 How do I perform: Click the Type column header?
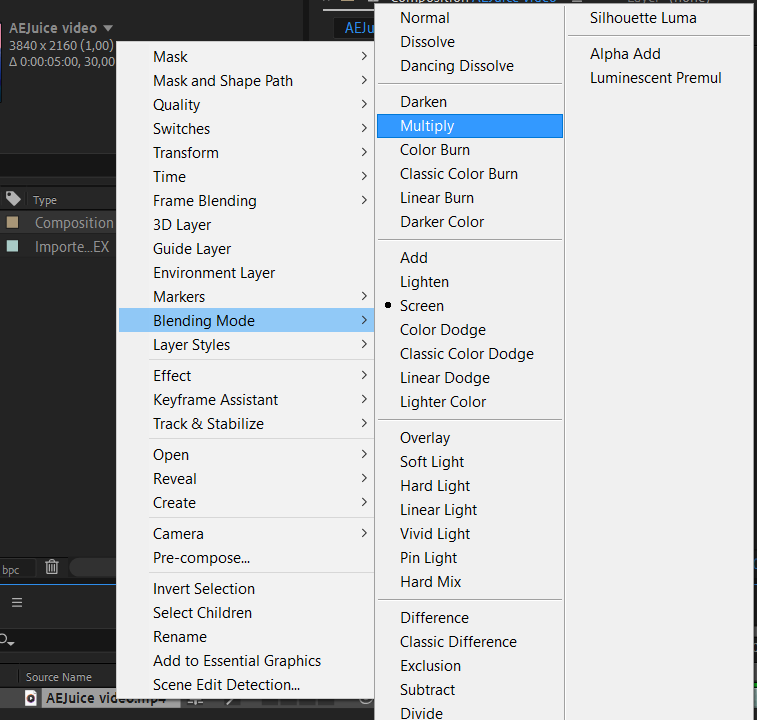(x=45, y=200)
